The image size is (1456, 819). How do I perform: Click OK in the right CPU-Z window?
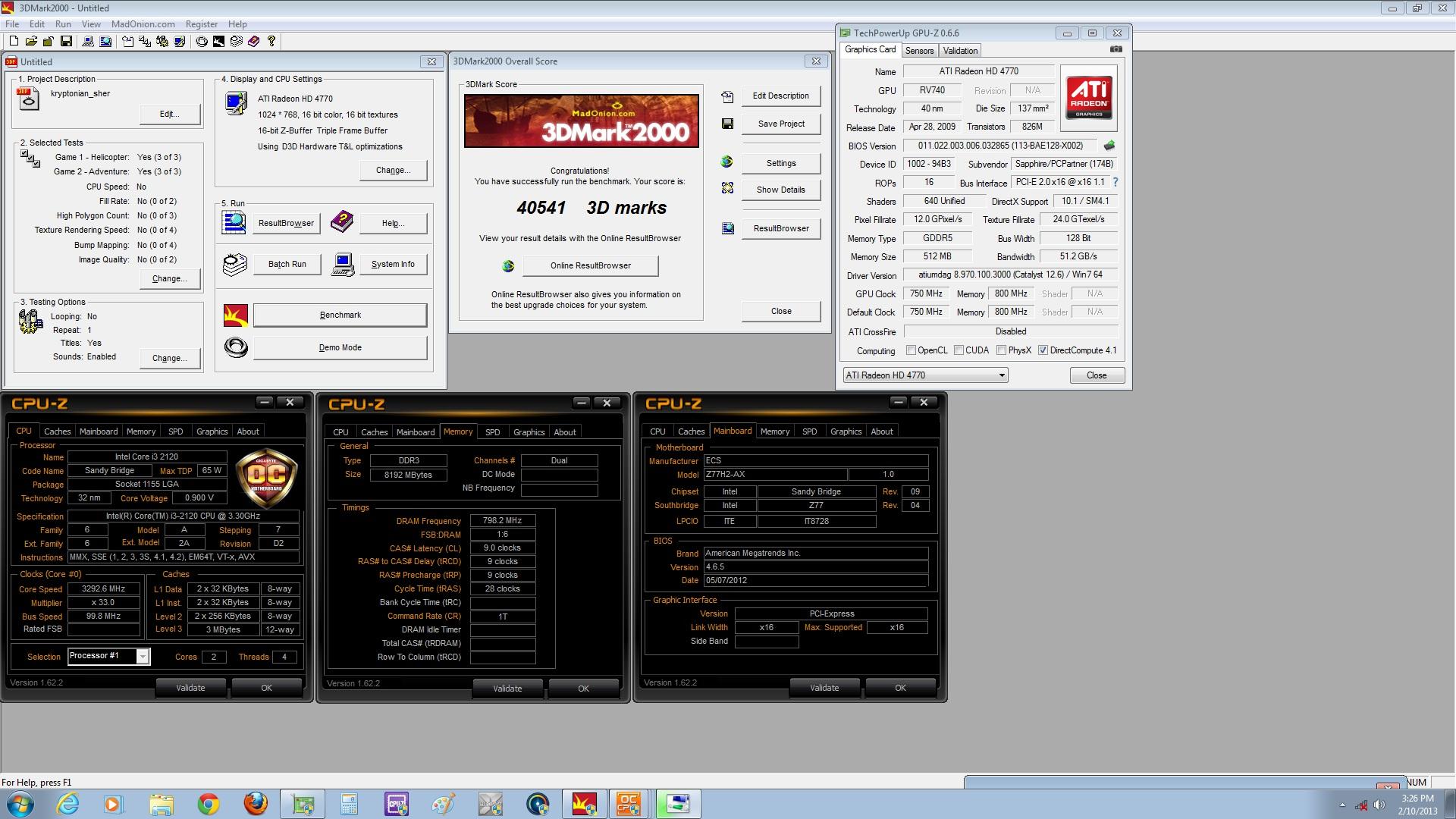click(x=900, y=688)
